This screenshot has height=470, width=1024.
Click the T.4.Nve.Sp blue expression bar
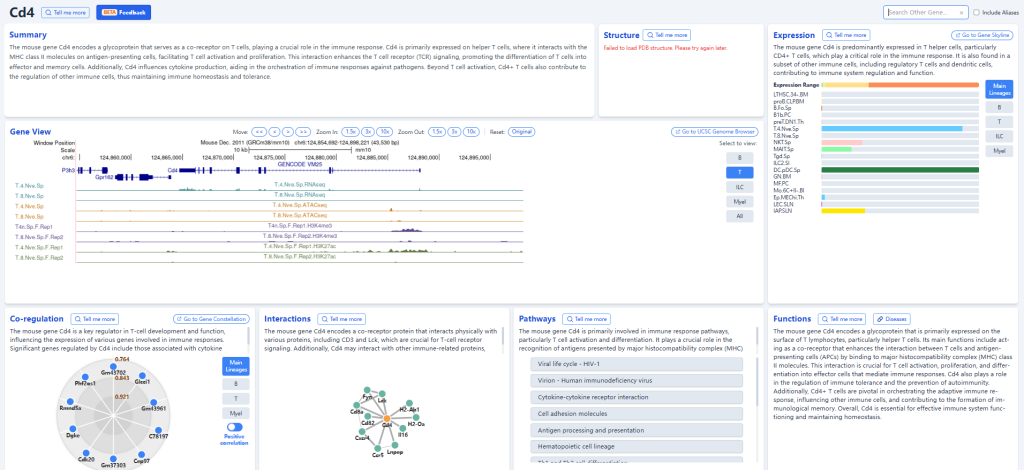pos(891,129)
